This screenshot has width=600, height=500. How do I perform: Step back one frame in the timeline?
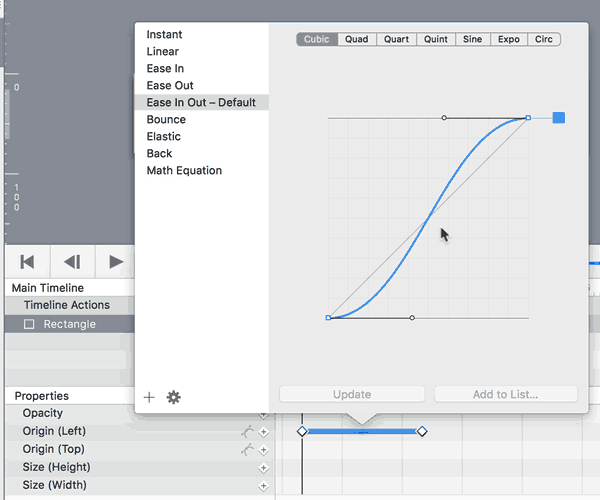tap(72, 262)
